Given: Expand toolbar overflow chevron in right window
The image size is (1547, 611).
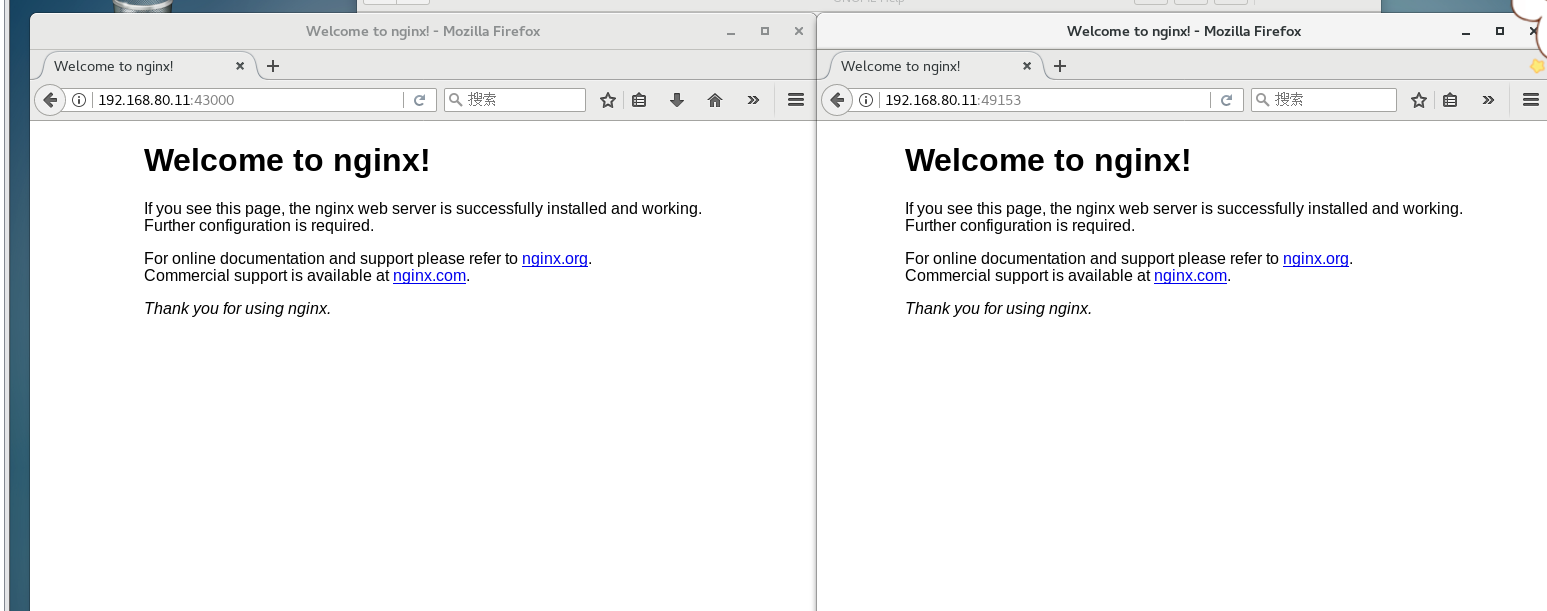Looking at the screenshot, I should pyautogui.click(x=1489, y=100).
